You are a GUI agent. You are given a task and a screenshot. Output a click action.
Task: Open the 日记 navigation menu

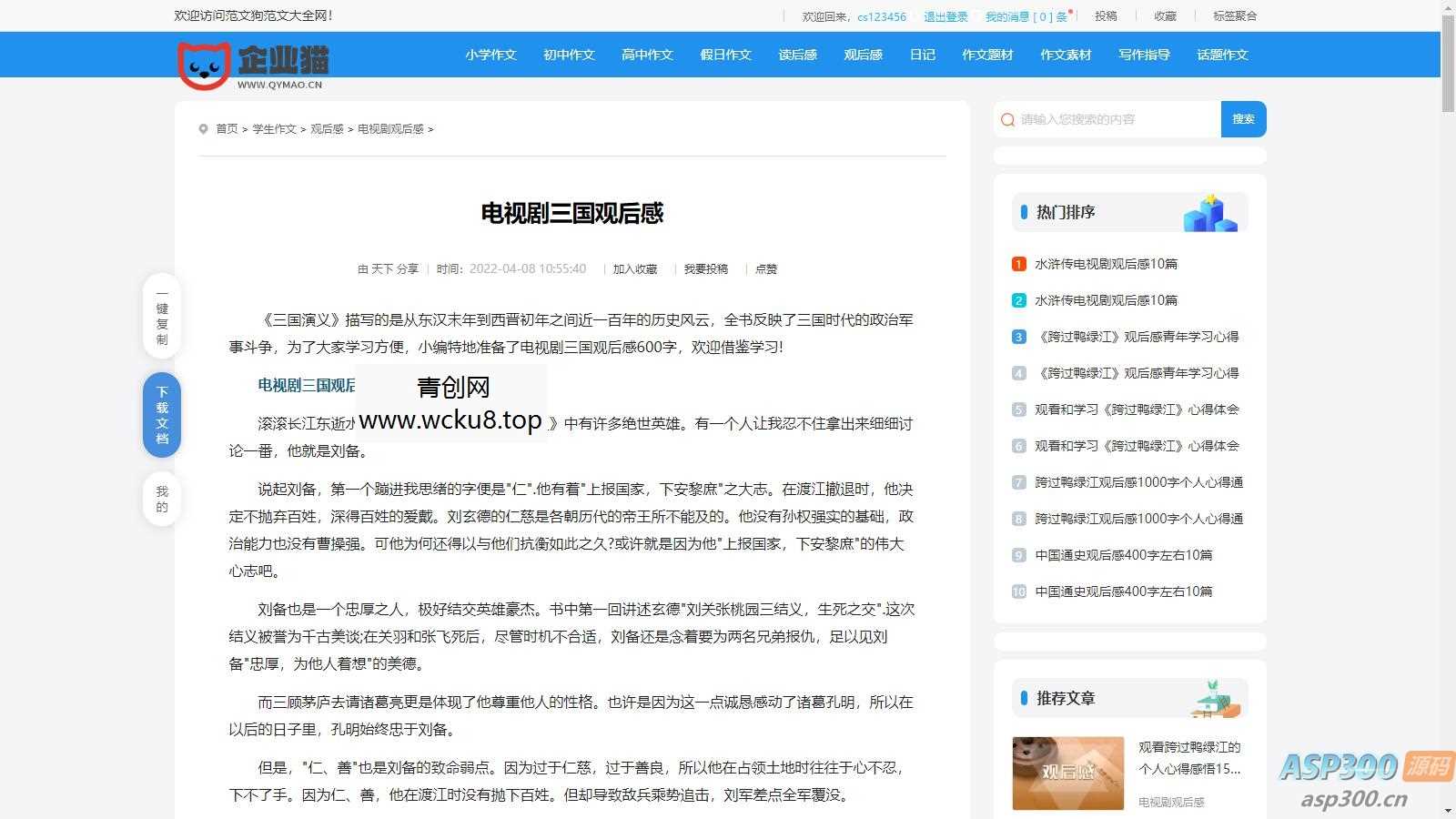[x=922, y=55]
